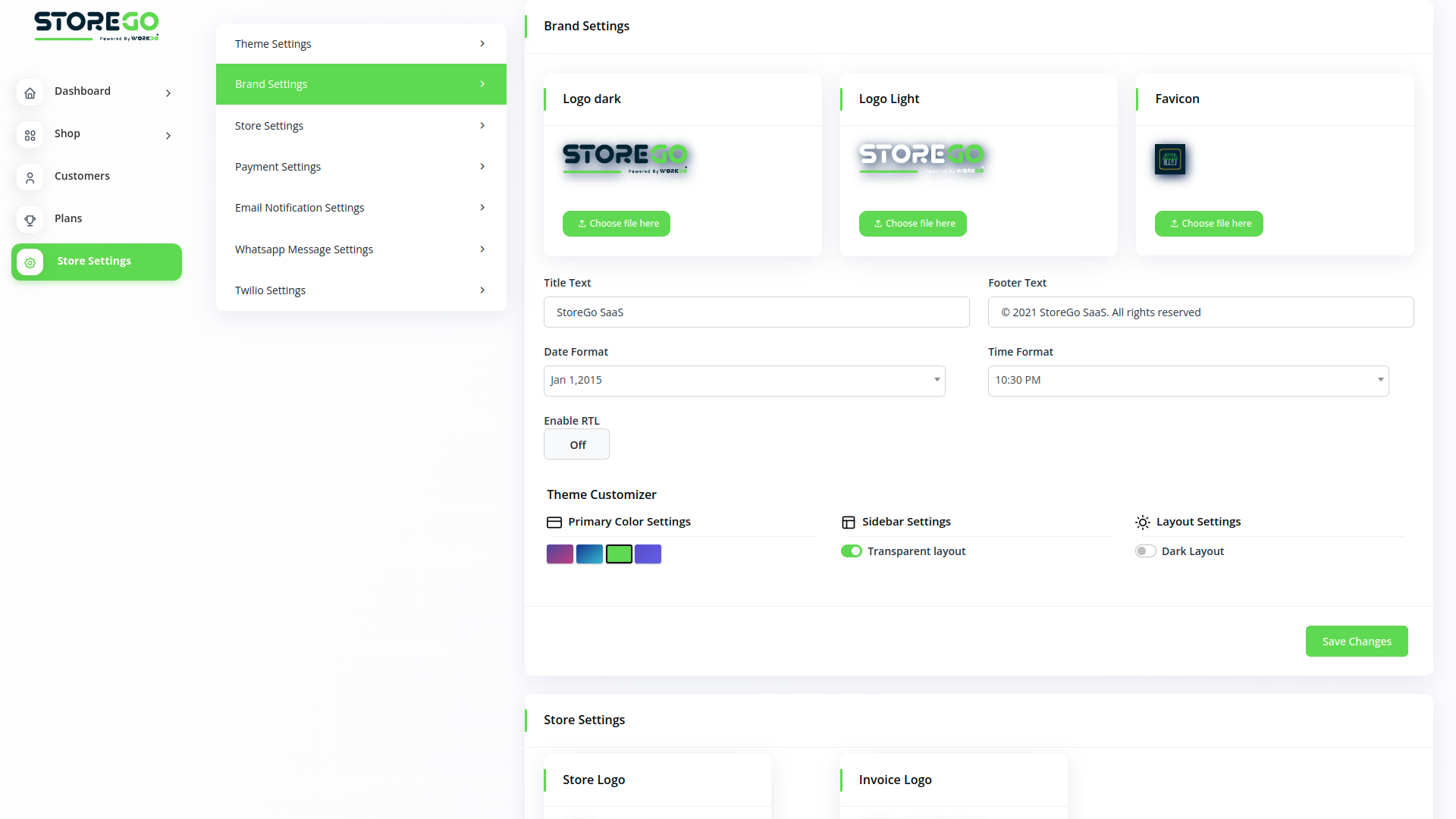Open the Time Format dropdown
Image resolution: width=1456 pixels, height=819 pixels.
1188,381
